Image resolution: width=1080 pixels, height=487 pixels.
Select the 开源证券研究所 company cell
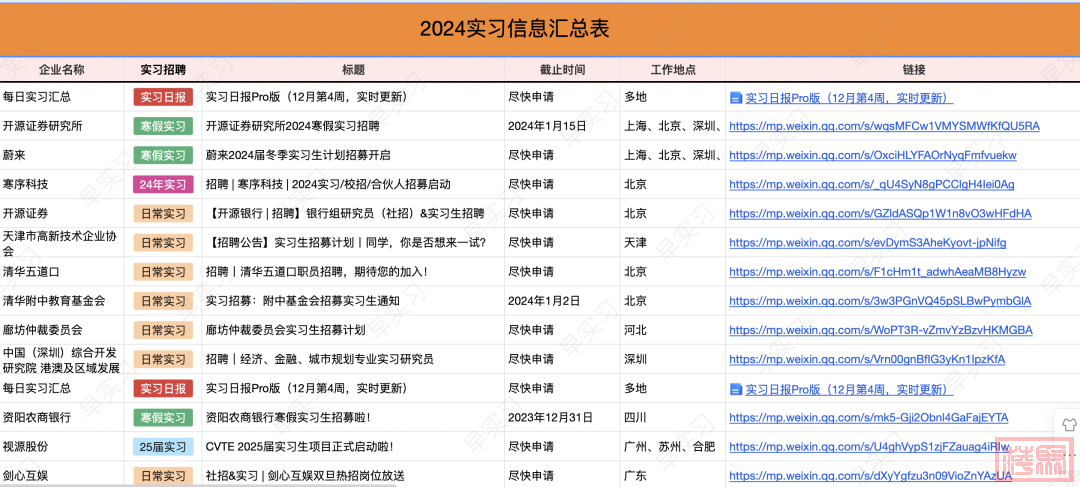pyautogui.click(x=61, y=126)
